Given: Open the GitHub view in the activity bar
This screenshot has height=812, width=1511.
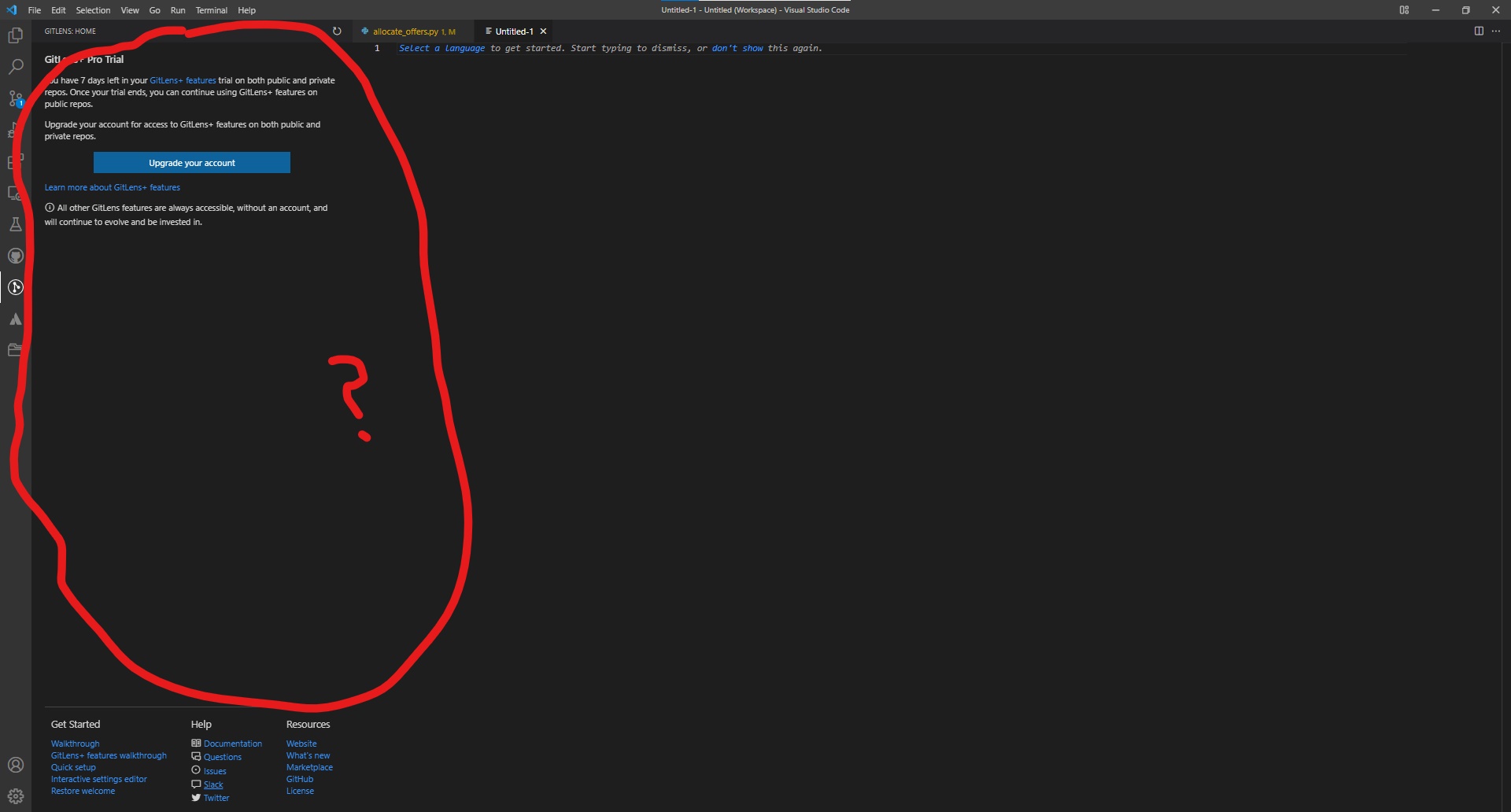Looking at the screenshot, I should click(x=16, y=256).
